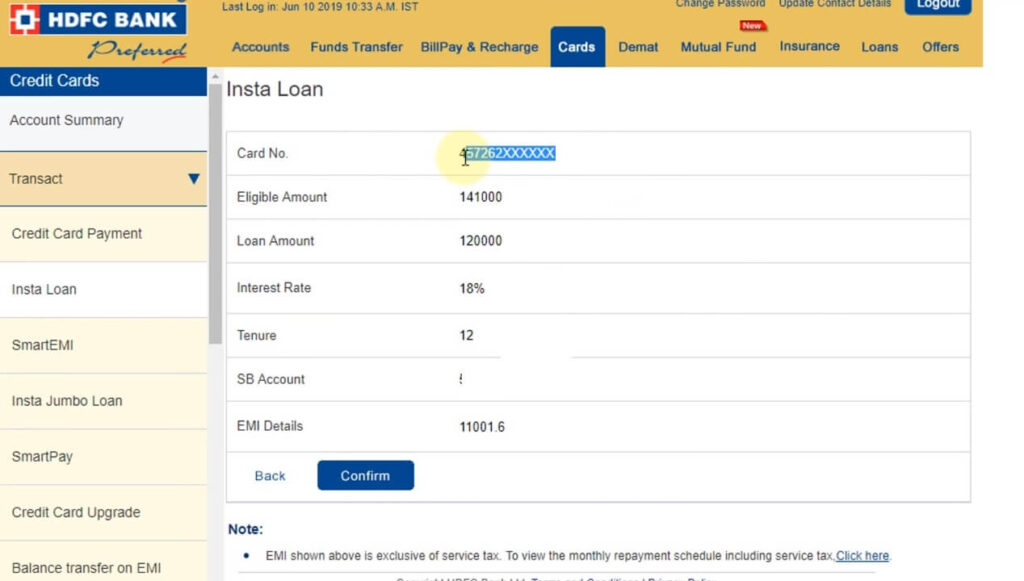Open the Mutual Fund tab
Viewport: 1024px width, 581px height.
[718, 47]
